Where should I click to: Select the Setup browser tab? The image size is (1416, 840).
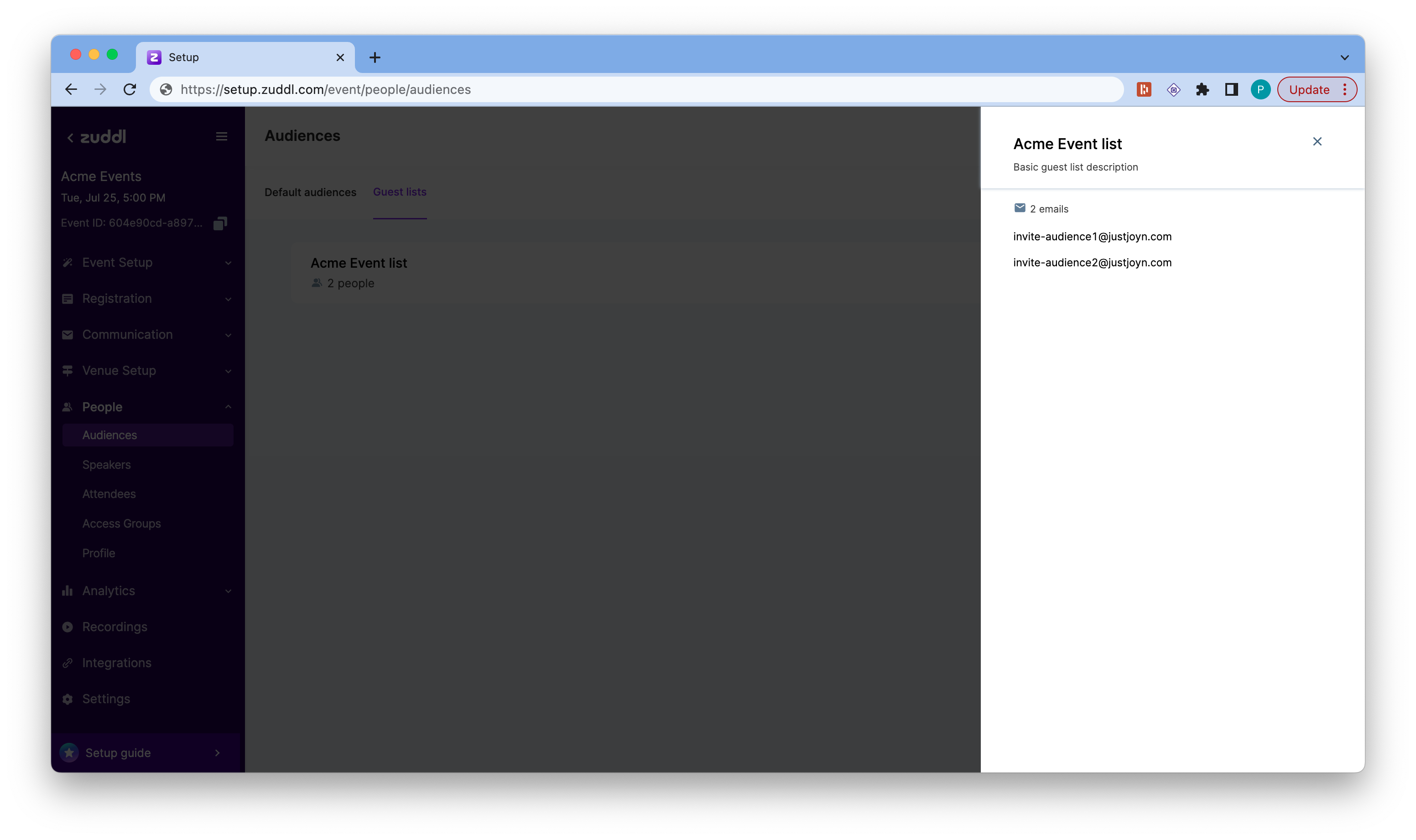(245, 57)
